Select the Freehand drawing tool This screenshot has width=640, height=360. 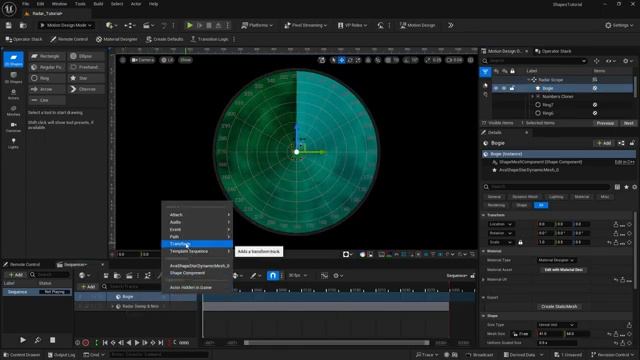tap(86, 67)
